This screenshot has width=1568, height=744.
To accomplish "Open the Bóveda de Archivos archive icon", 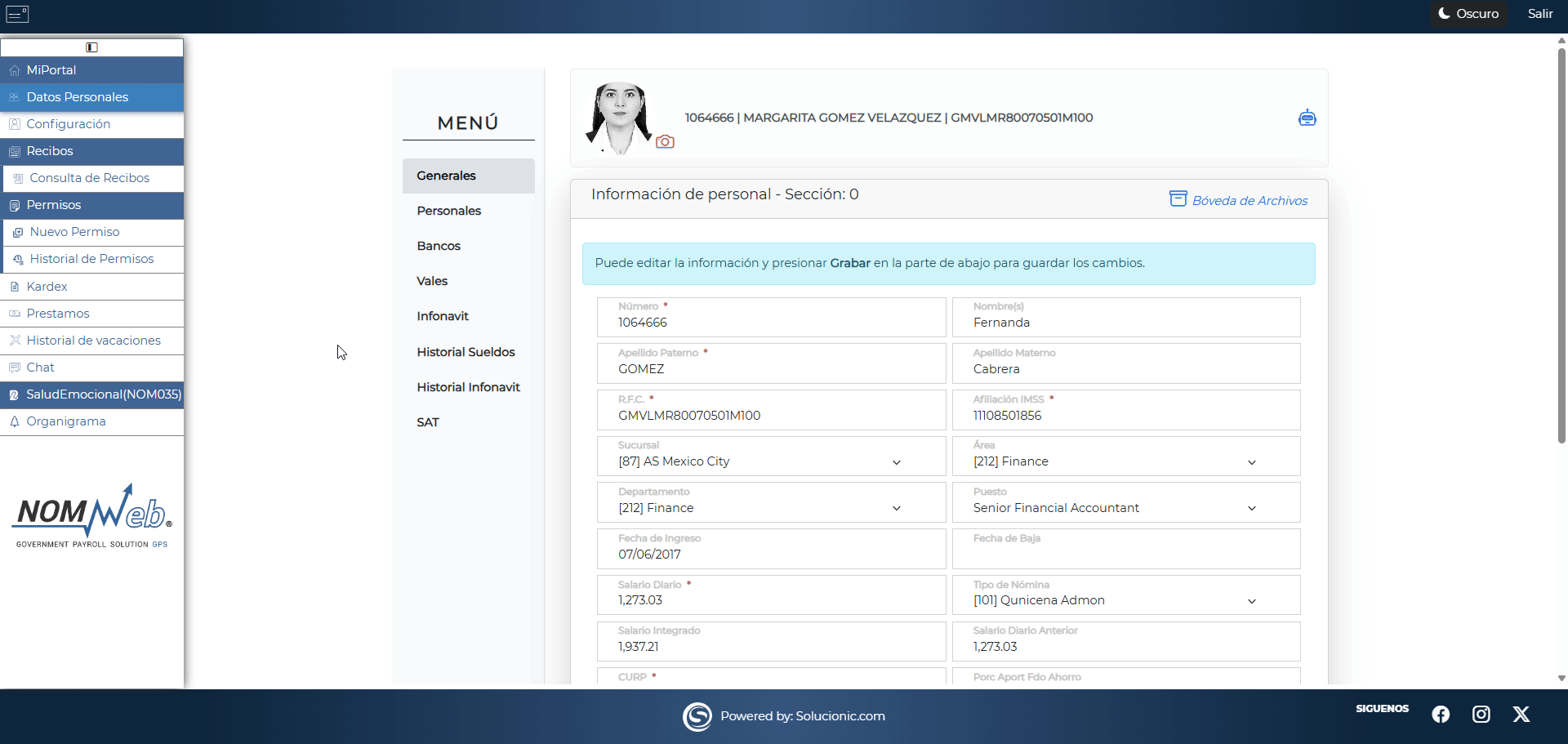I will 1178,198.
